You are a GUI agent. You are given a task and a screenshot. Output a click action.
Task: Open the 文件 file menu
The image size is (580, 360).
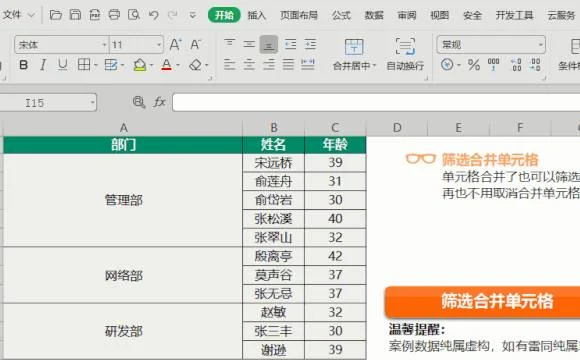click(x=18, y=15)
